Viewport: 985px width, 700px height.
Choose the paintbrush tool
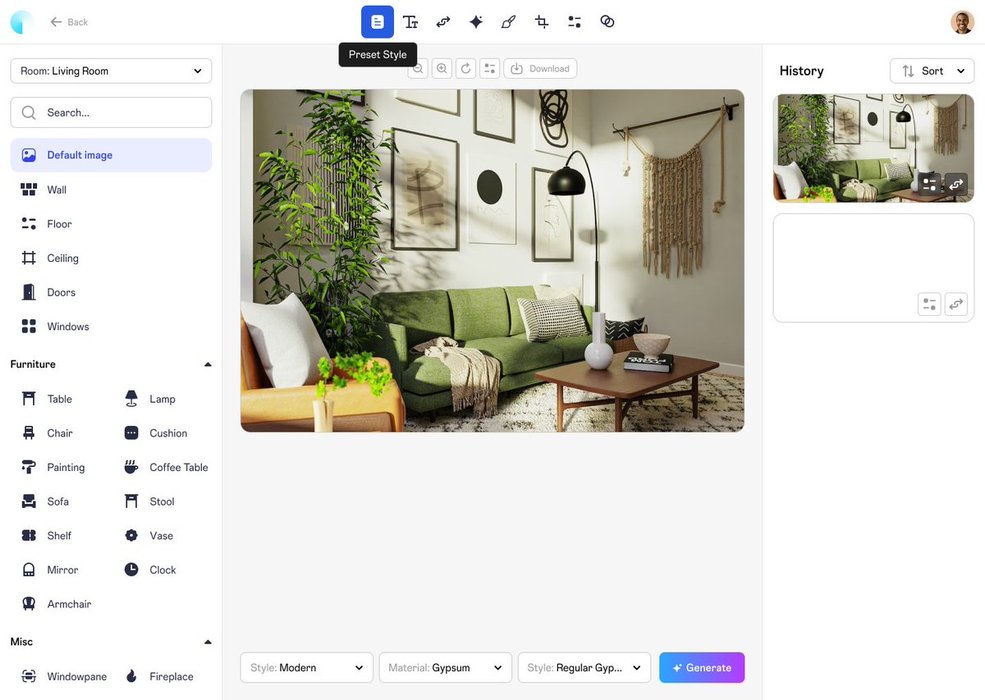[x=508, y=22]
